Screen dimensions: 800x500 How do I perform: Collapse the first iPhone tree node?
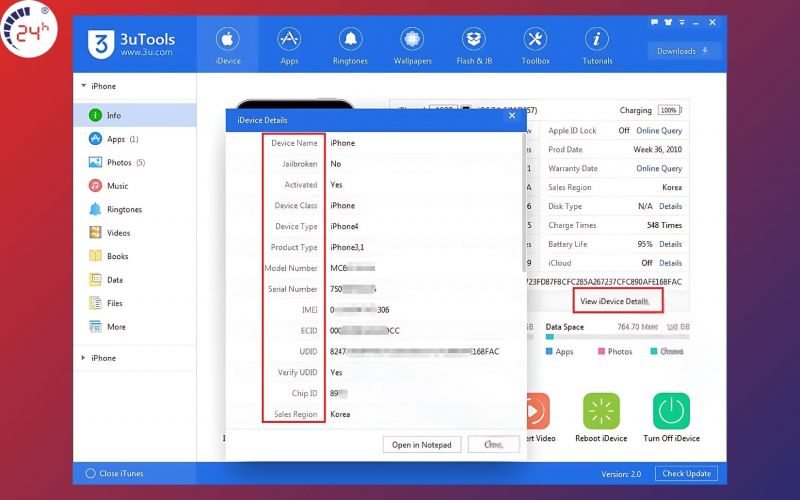coord(83,86)
